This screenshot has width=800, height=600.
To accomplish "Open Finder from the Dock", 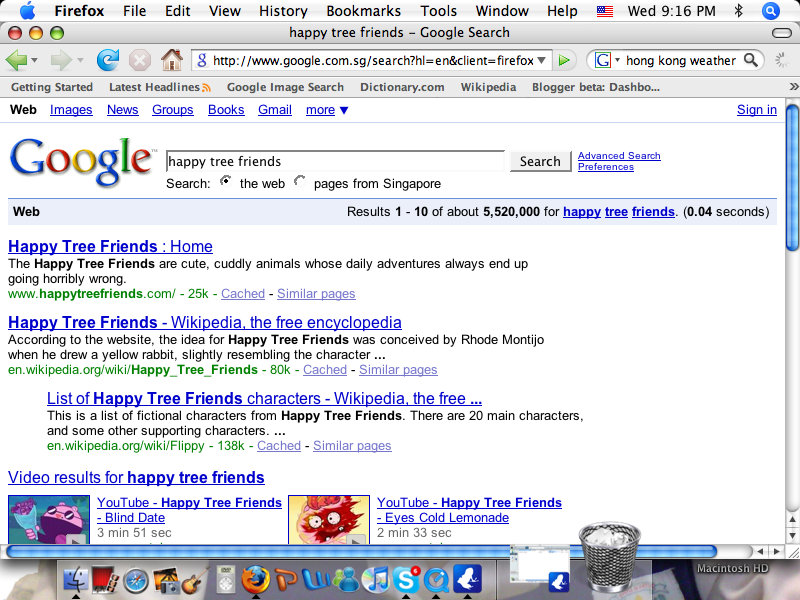I will (x=76, y=580).
